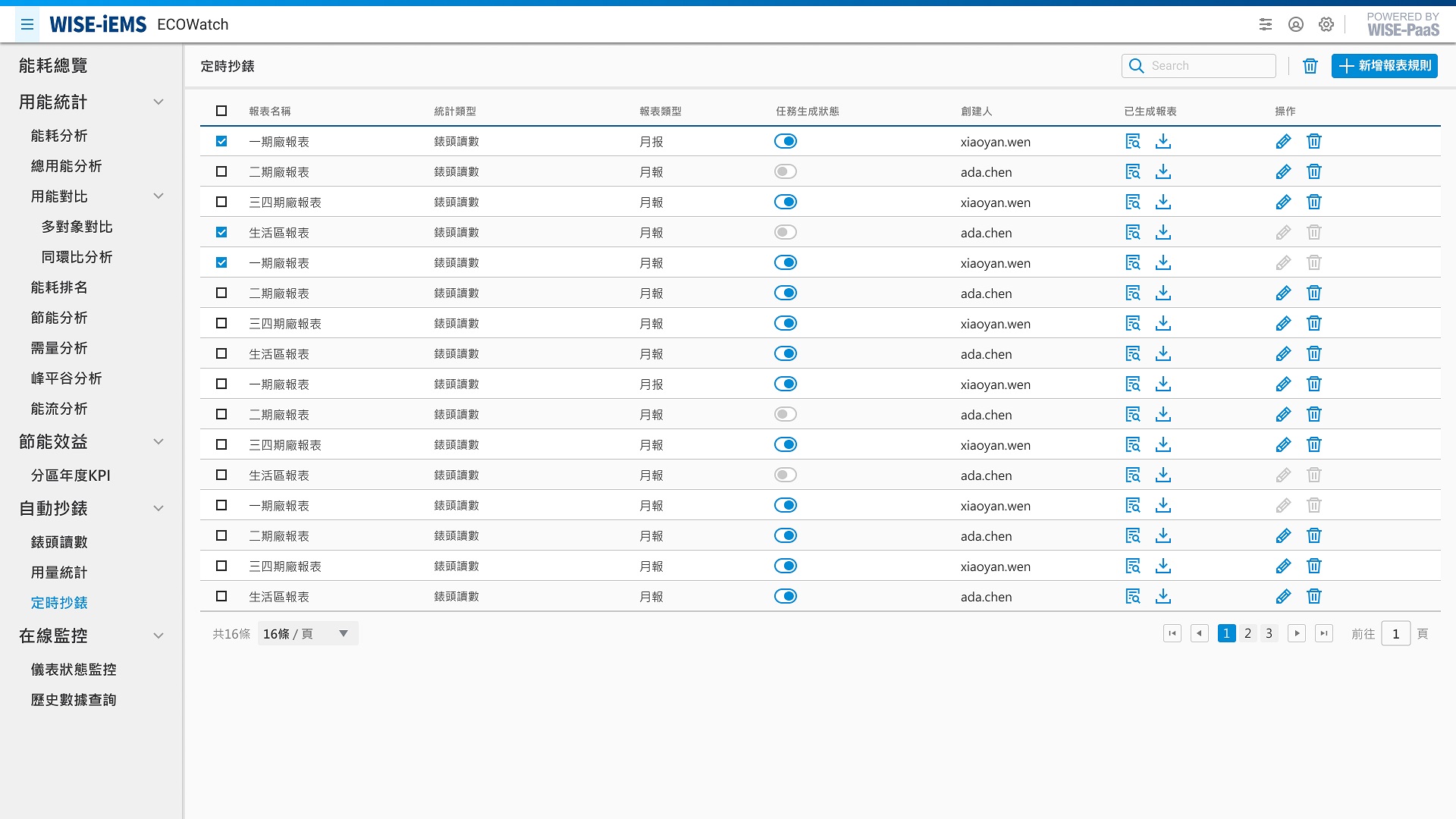The image size is (1456, 819).
Task: Check the checkbox for first 三四期廠報表 row
Action: pyautogui.click(x=221, y=202)
